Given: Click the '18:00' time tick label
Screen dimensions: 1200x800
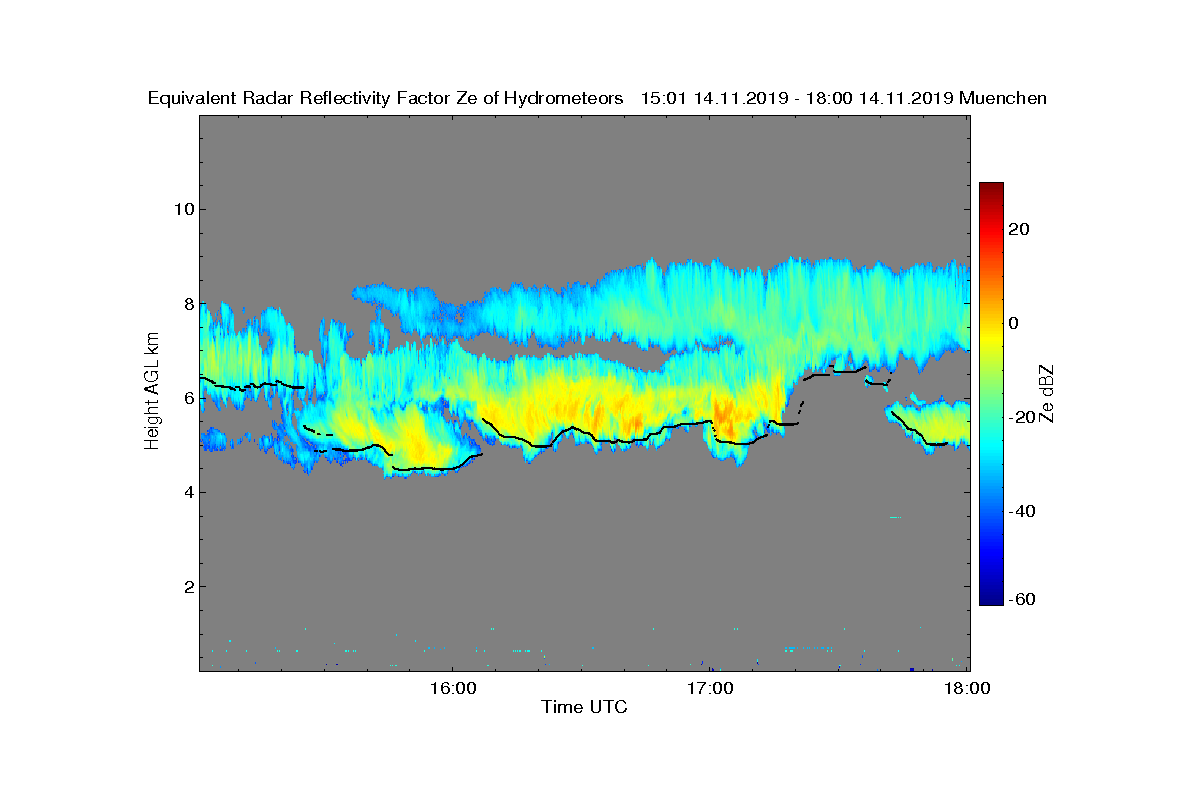Looking at the screenshot, I should 967,688.
